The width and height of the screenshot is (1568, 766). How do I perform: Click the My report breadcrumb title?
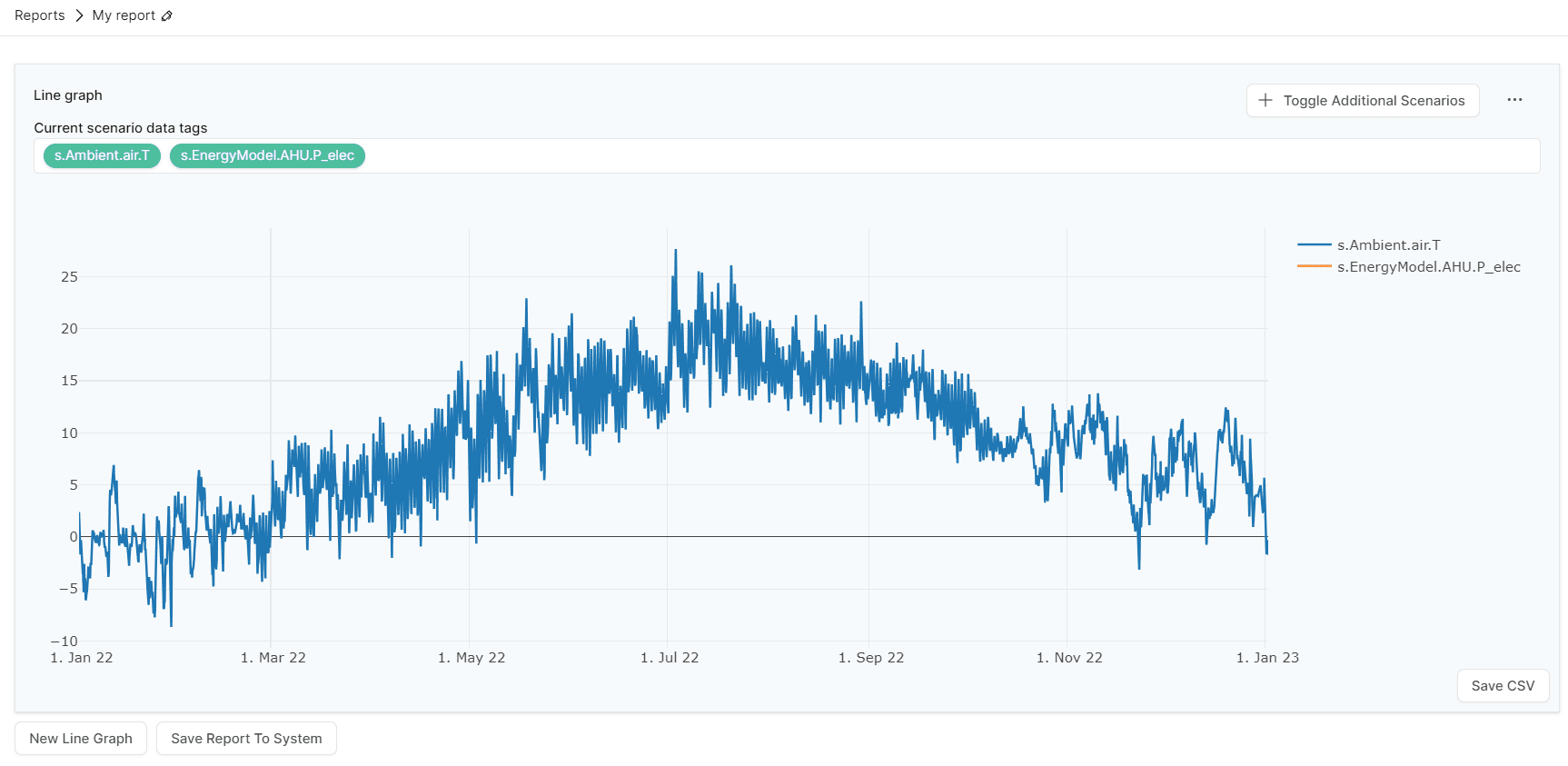(124, 15)
